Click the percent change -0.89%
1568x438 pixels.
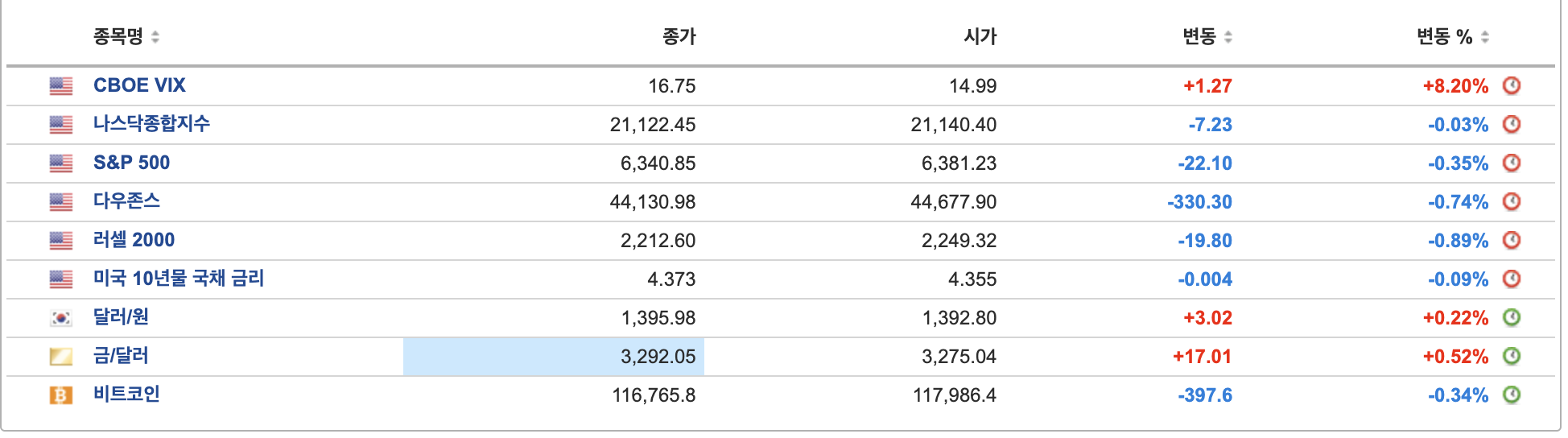point(1459,241)
